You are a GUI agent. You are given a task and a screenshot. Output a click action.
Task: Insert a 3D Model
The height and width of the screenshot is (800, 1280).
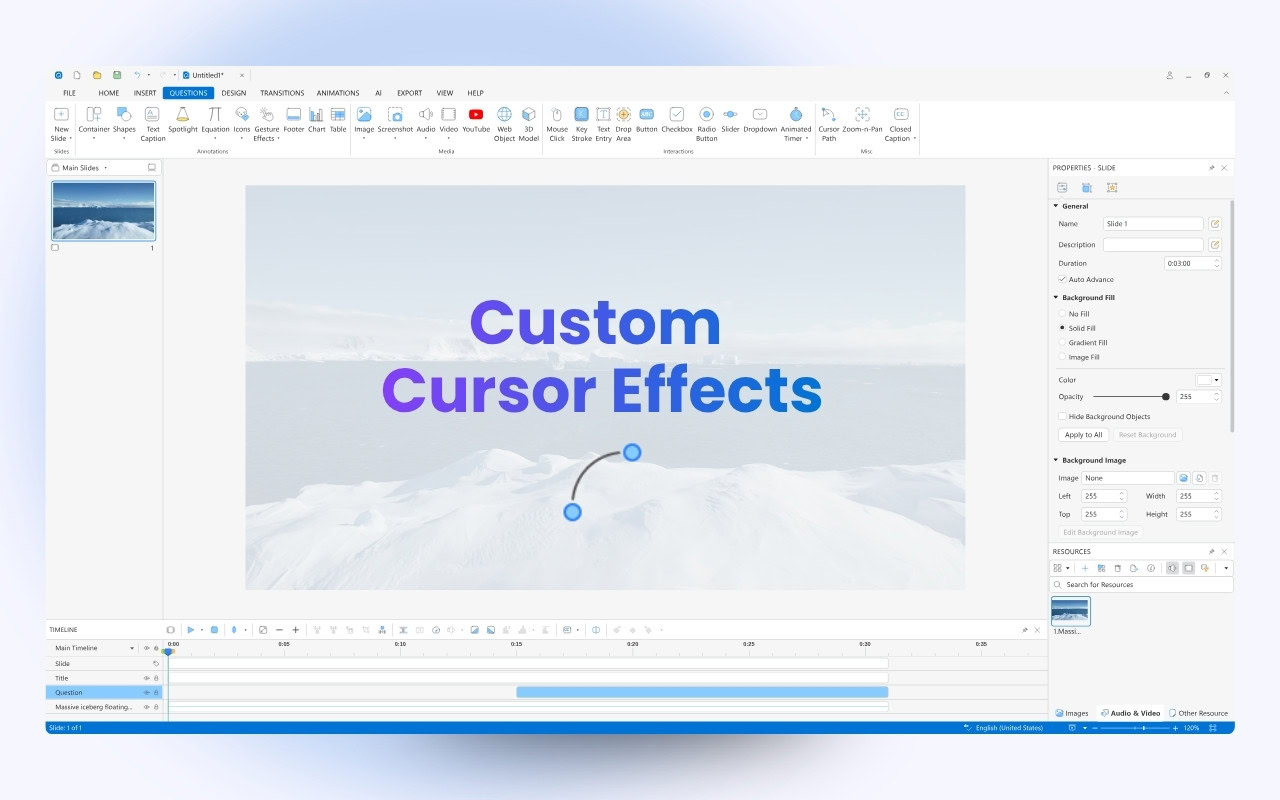click(x=529, y=124)
